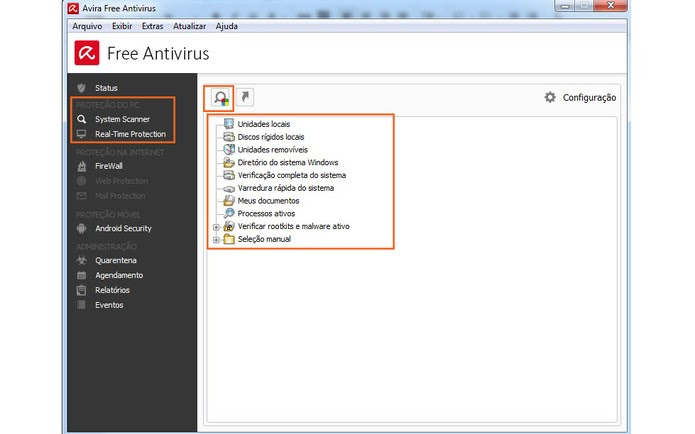Screen dimensions: 695x434
Task: Click the shortcut arrow toolbar icon
Action: [x=245, y=97]
